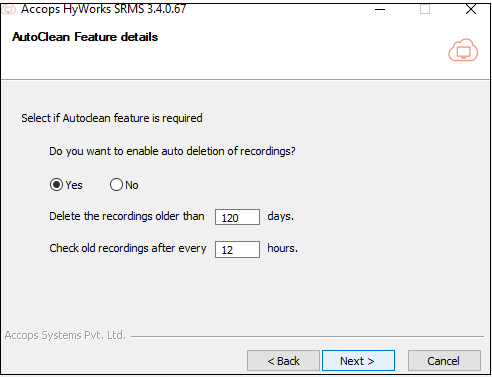Click the Accops Systems Pvt. Ltd. footer text
Image resolution: width=492 pixels, height=377 pixels.
pyautogui.click(x=65, y=335)
